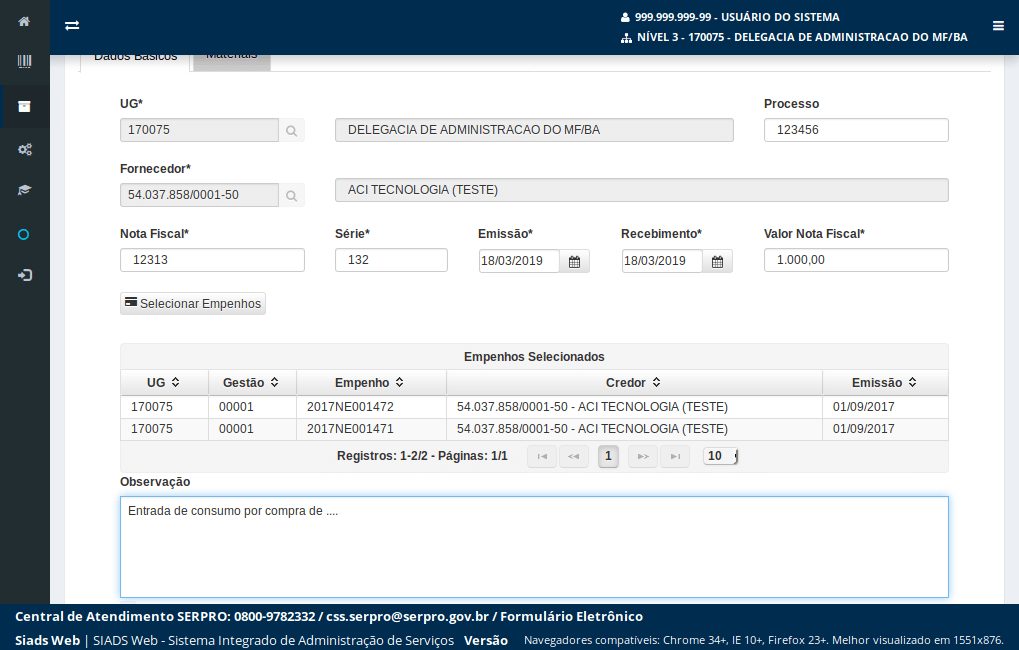
Task: Click the logout arrow sidebar icon
Action: (24, 276)
